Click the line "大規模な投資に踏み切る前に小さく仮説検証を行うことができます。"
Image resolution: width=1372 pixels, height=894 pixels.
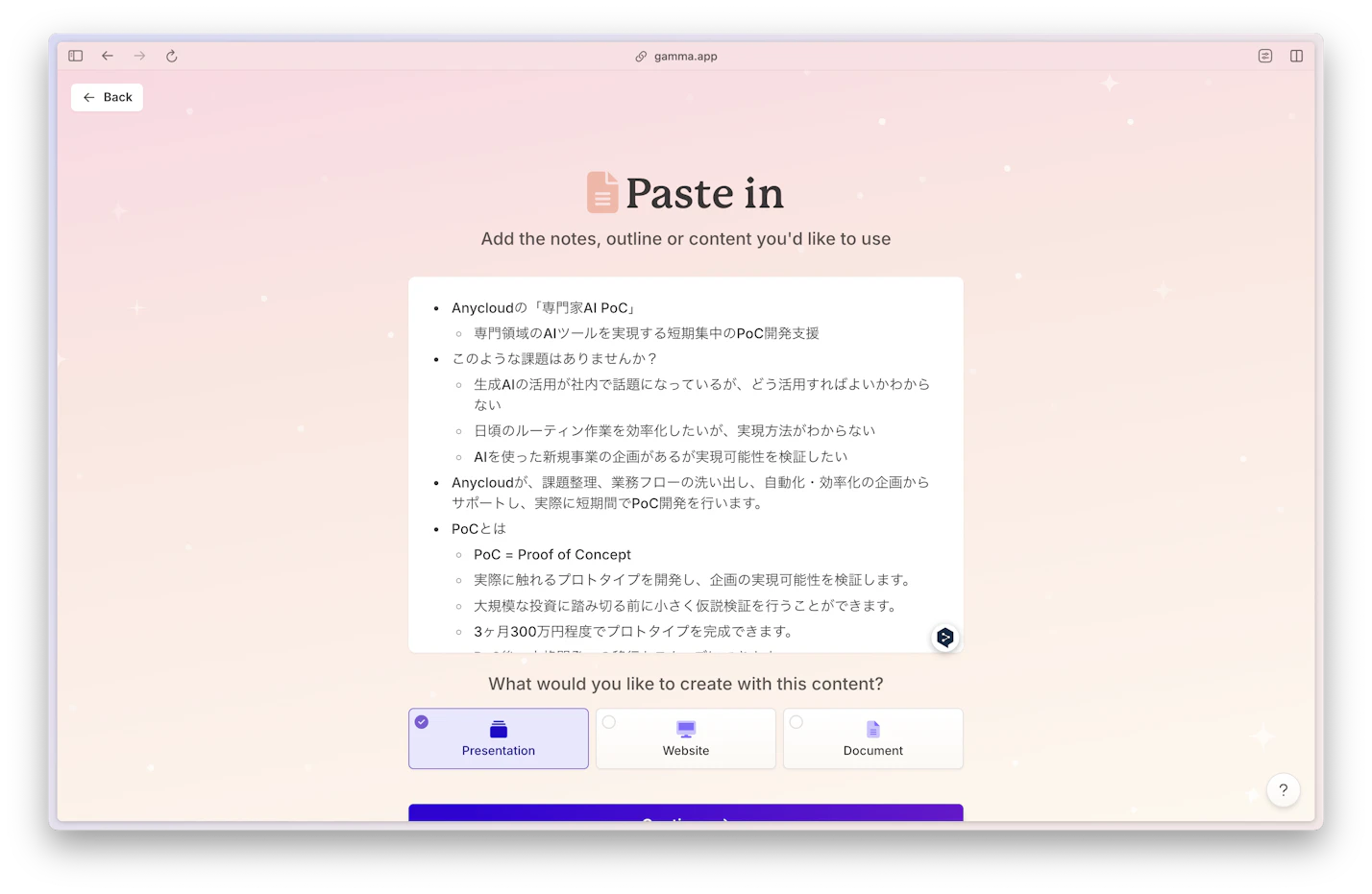tap(686, 606)
